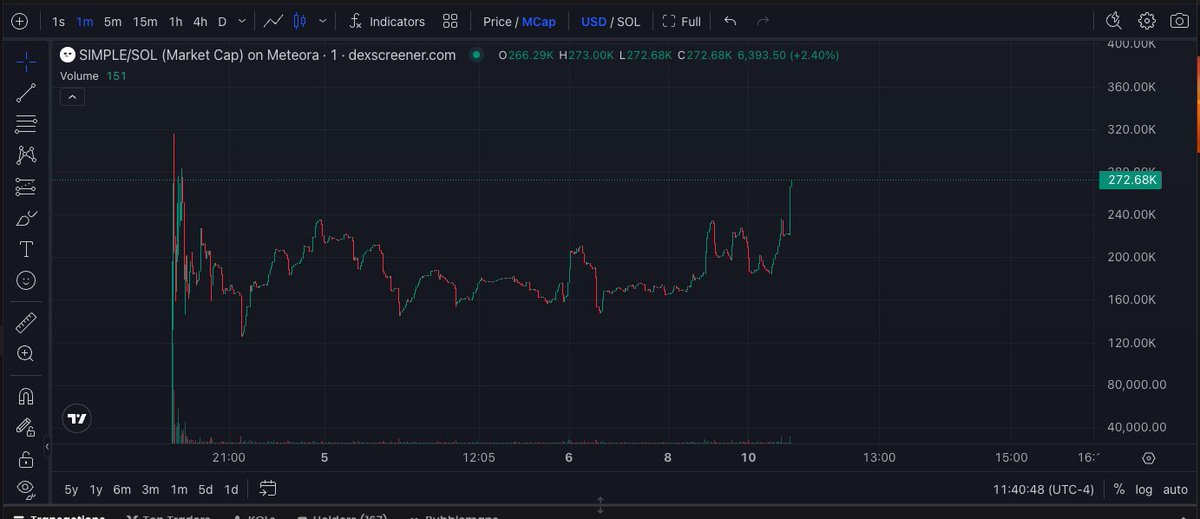The height and width of the screenshot is (519, 1200).
Task: Redo the chart action
Action: [x=763, y=21]
